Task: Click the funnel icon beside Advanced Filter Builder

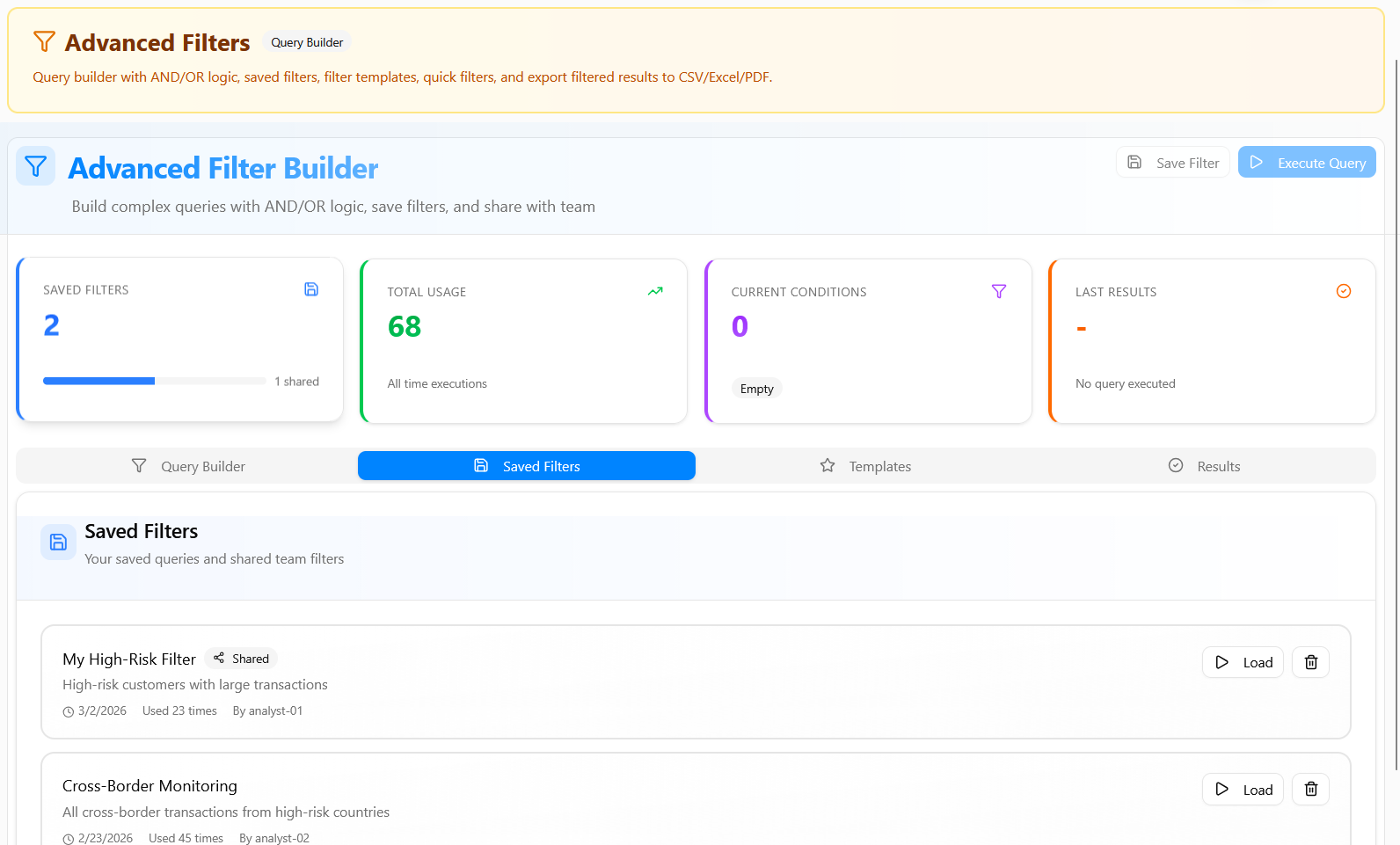Action: pos(36,166)
